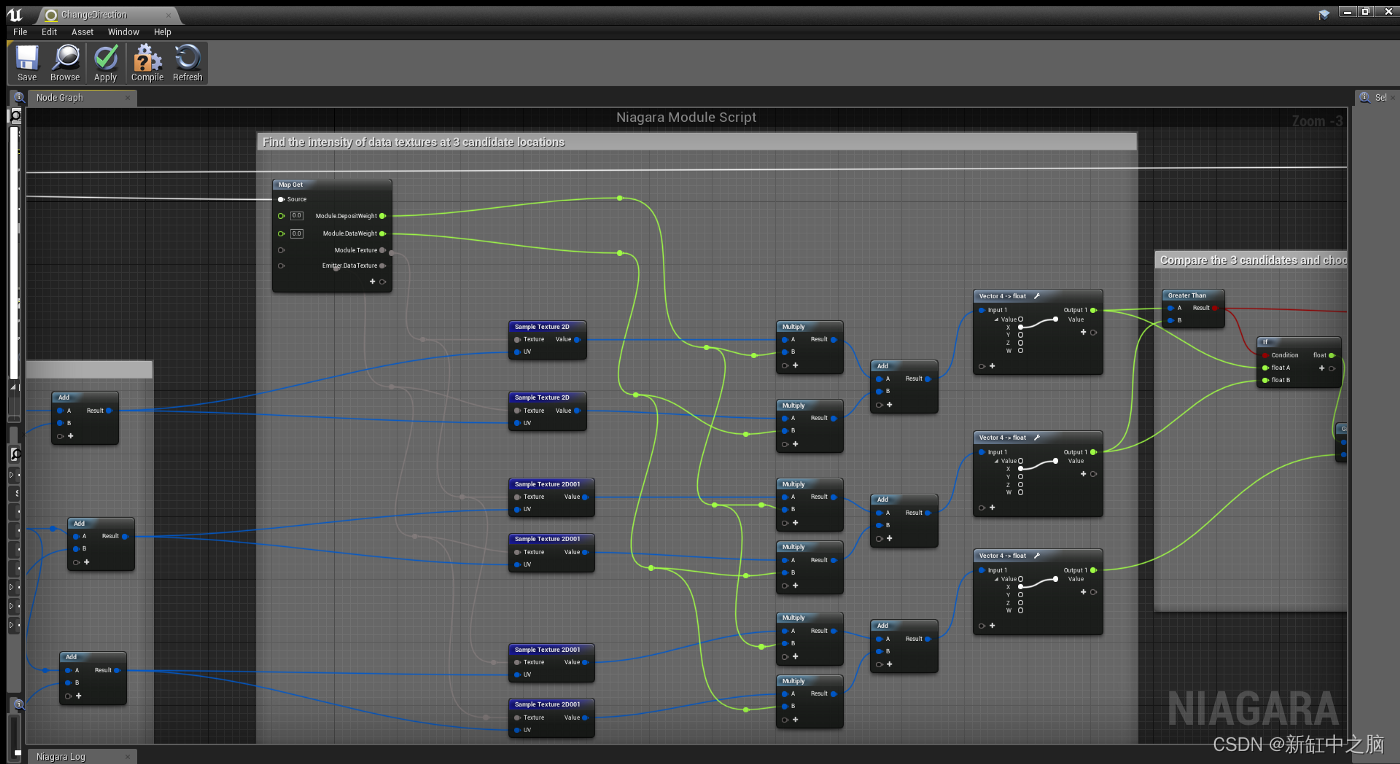This screenshot has width=1400, height=764.
Task: Open the Help menu
Action: tap(162, 32)
